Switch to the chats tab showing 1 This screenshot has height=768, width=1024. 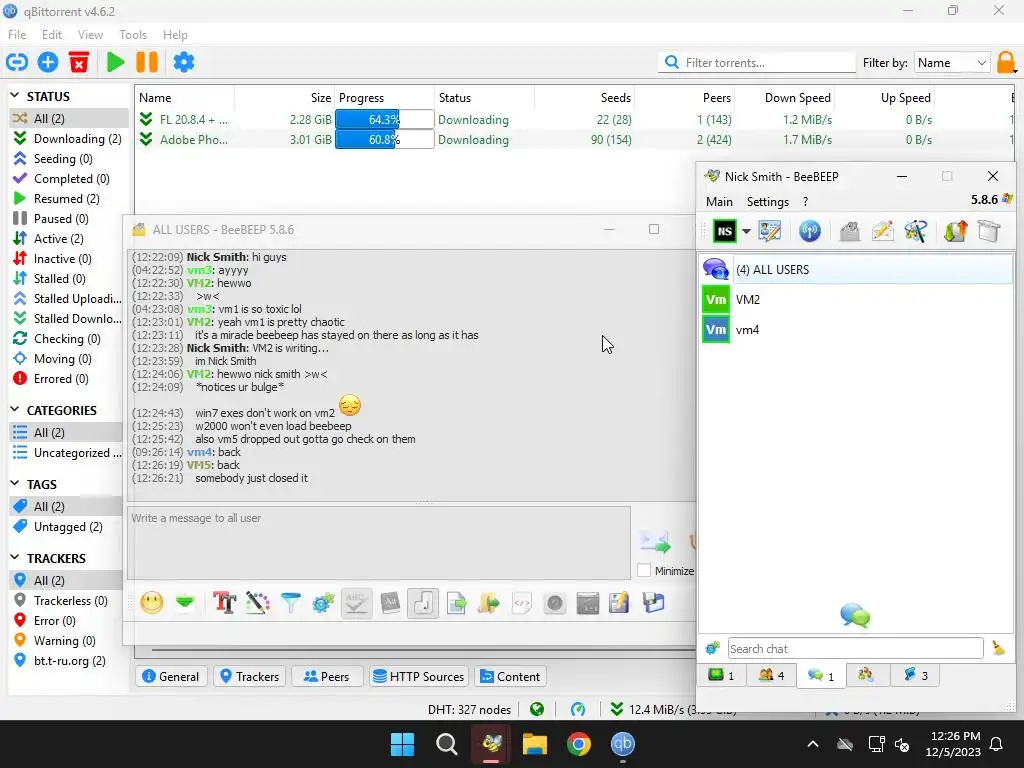point(821,675)
